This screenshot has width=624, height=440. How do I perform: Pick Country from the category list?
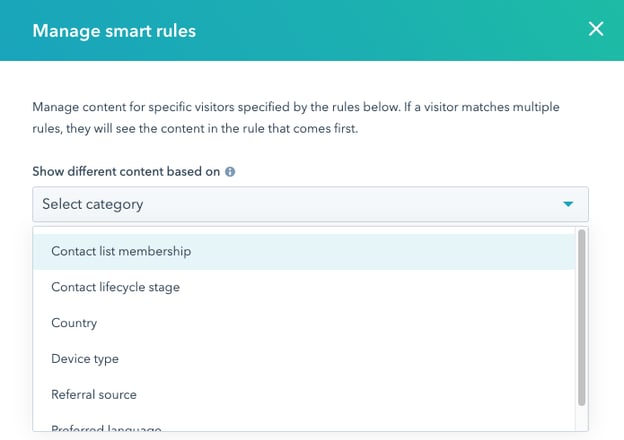[x=74, y=323]
